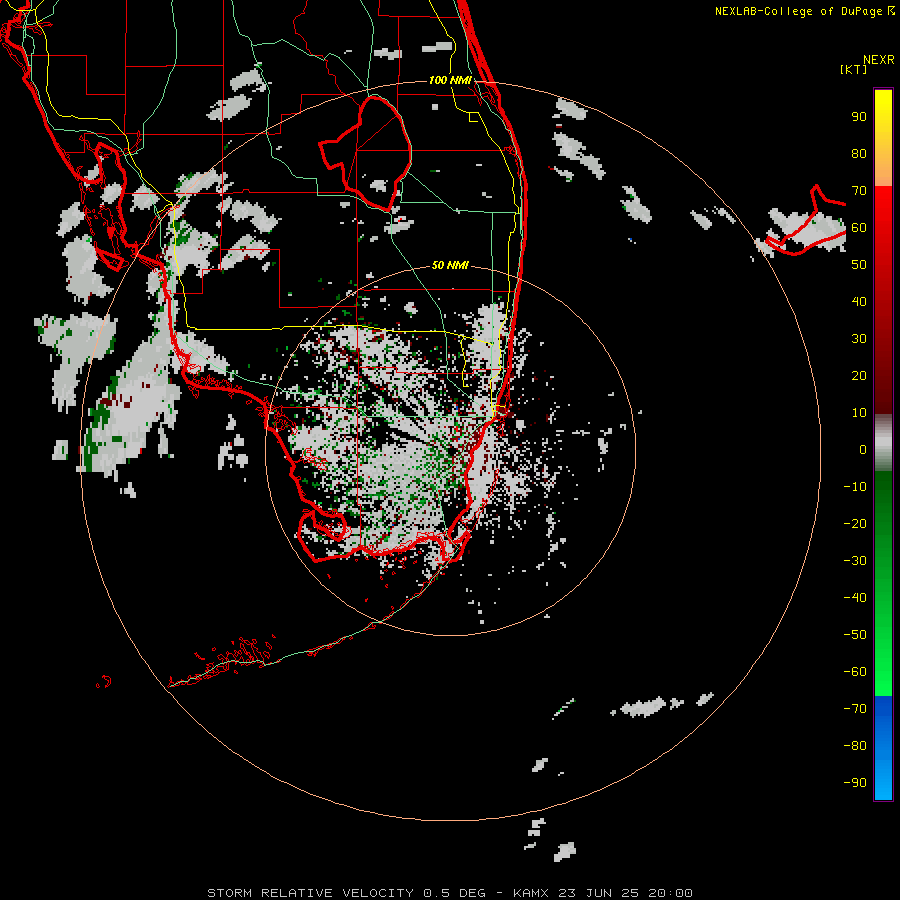Click the -50 value on velocity scale
The image size is (900, 900).
click(855, 635)
